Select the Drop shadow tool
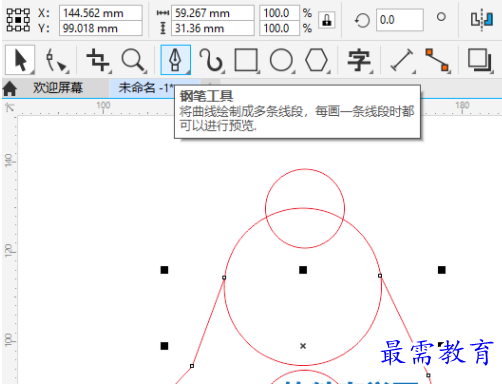The image size is (502, 384). 479,60
